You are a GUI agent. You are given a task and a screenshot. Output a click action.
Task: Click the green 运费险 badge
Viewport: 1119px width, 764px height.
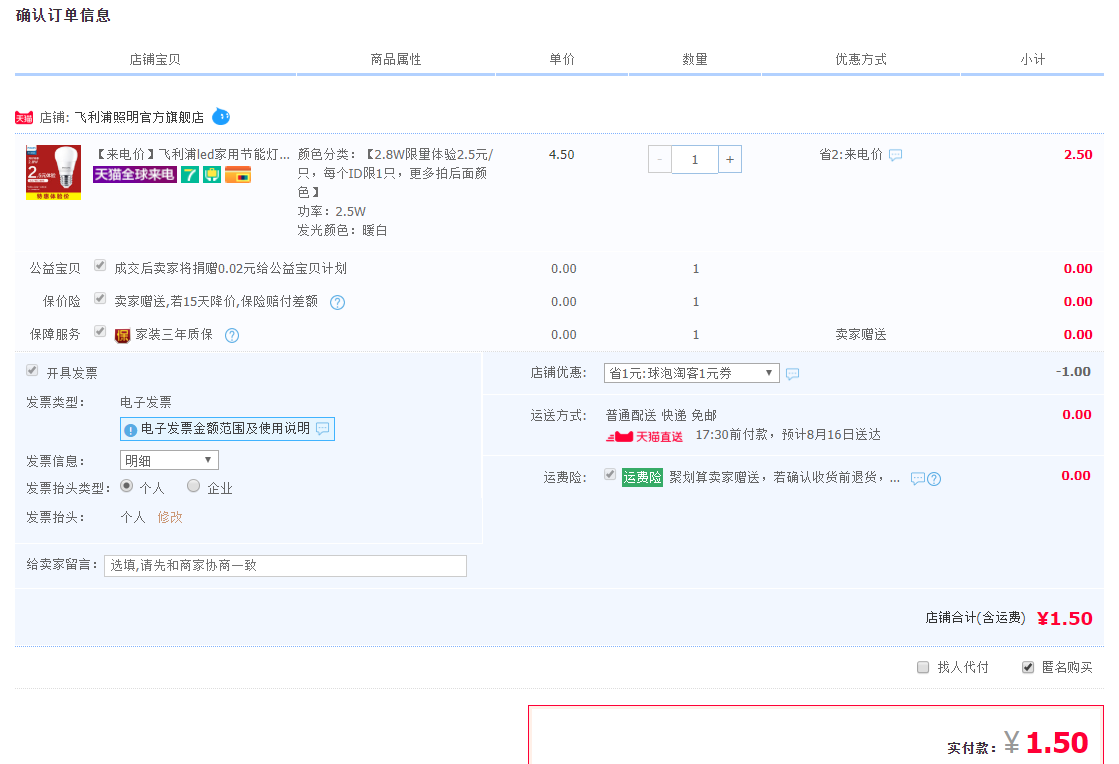(x=642, y=477)
